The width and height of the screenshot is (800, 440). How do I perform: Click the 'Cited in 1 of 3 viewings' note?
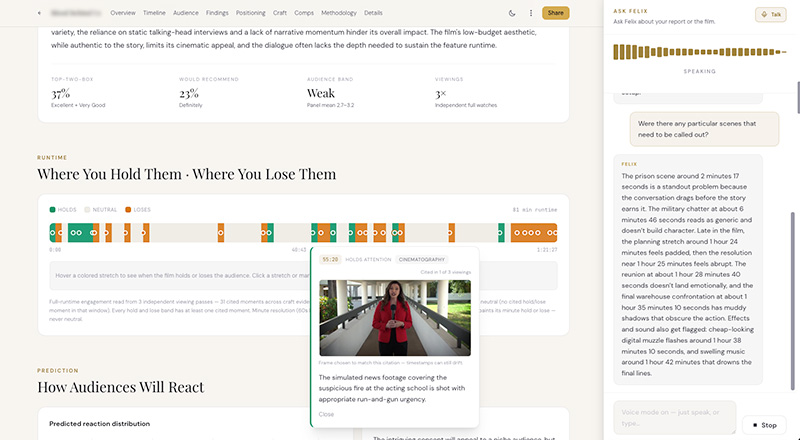(x=445, y=272)
